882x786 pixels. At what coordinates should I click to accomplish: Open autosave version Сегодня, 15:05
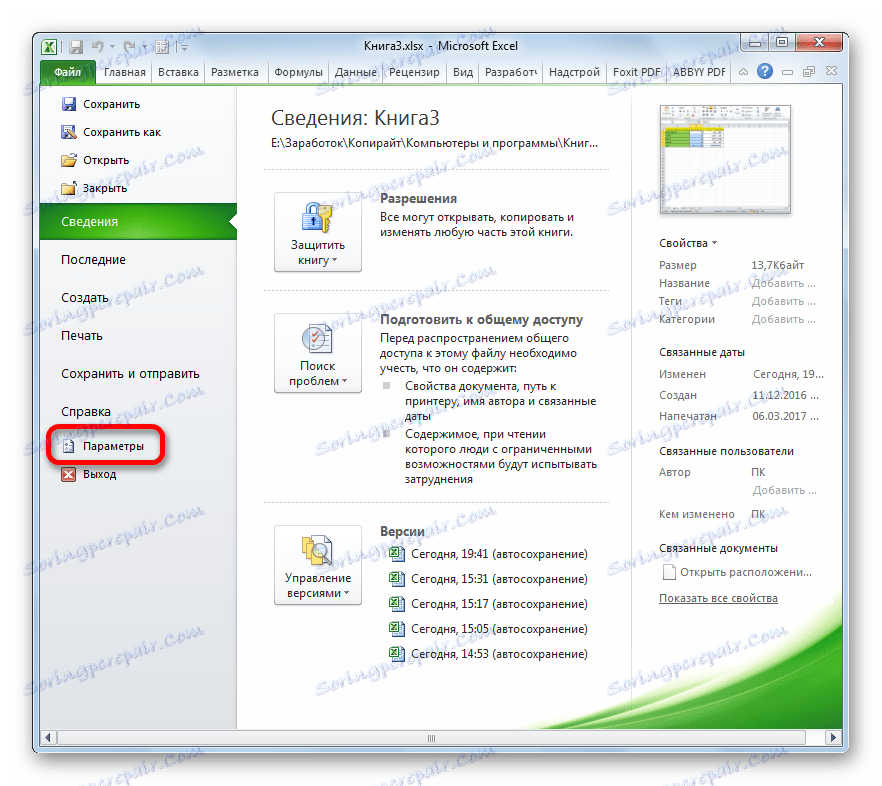[488, 629]
